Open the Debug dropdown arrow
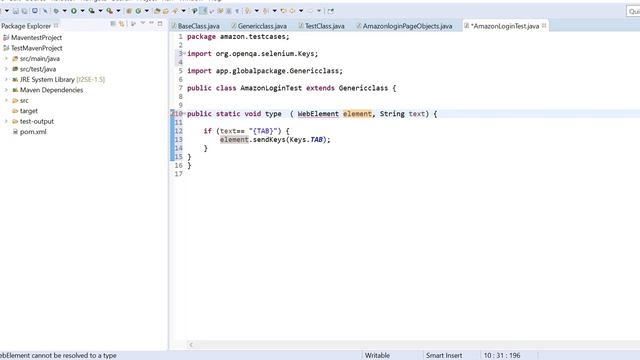Image resolution: width=640 pixels, height=360 pixels. coord(64,11)
